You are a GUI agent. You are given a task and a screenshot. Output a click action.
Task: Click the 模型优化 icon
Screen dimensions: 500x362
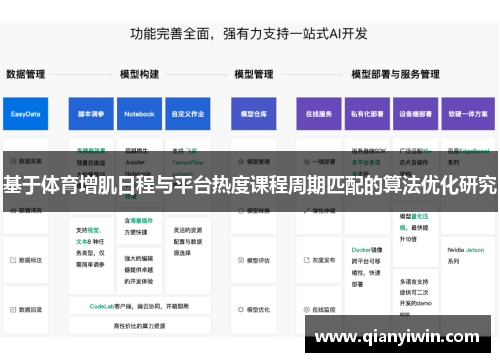241,310
